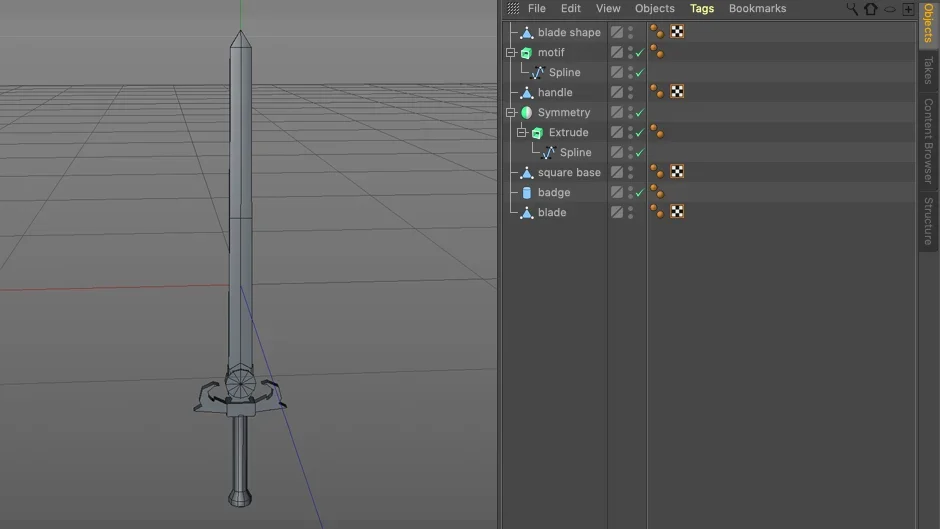Toggle enable checkmark for Extrude's Spline
Screen dimensions: 940x529
click(x=640, y=152)
